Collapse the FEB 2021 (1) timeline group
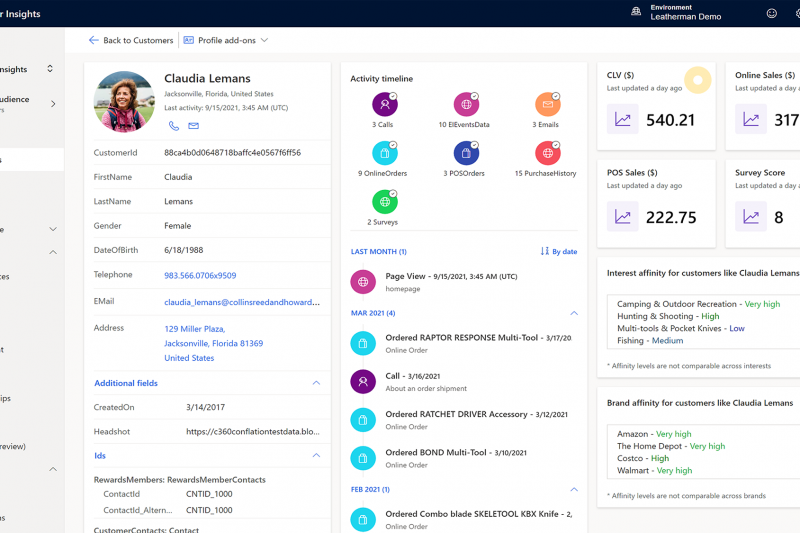800x533 pixels. coord(574,490)
